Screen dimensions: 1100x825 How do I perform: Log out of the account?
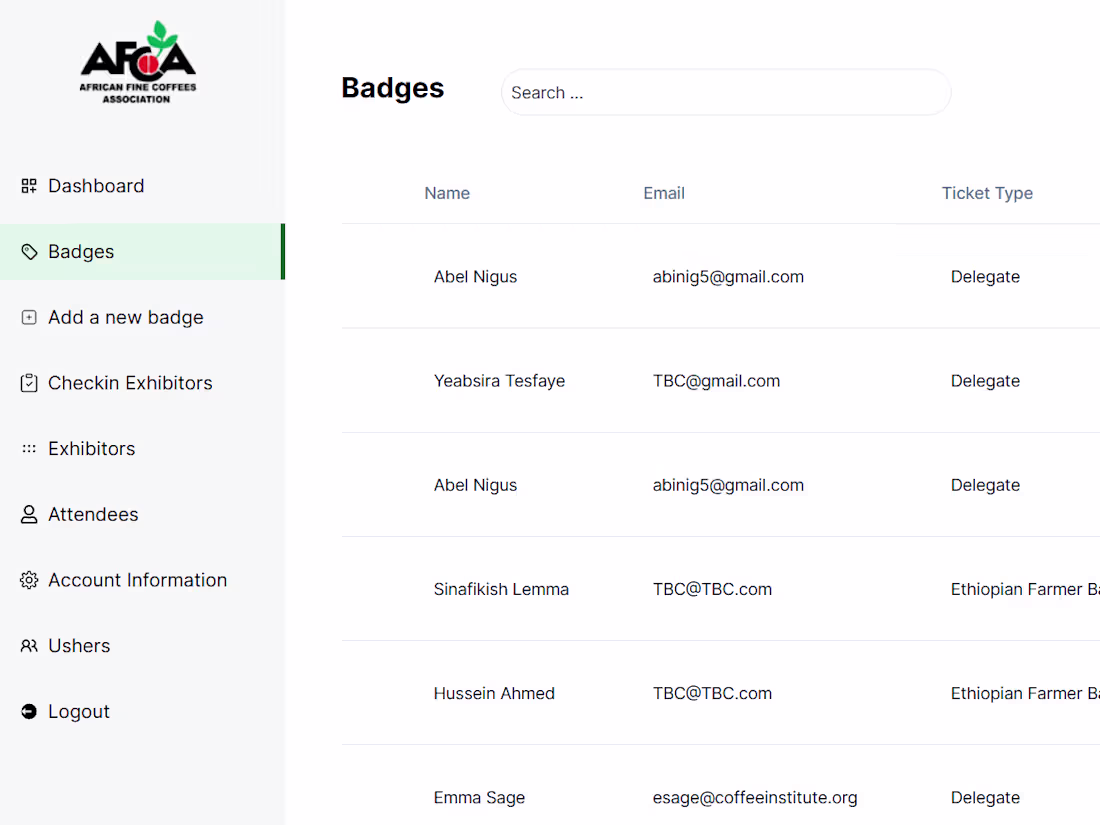coord(78,711)
